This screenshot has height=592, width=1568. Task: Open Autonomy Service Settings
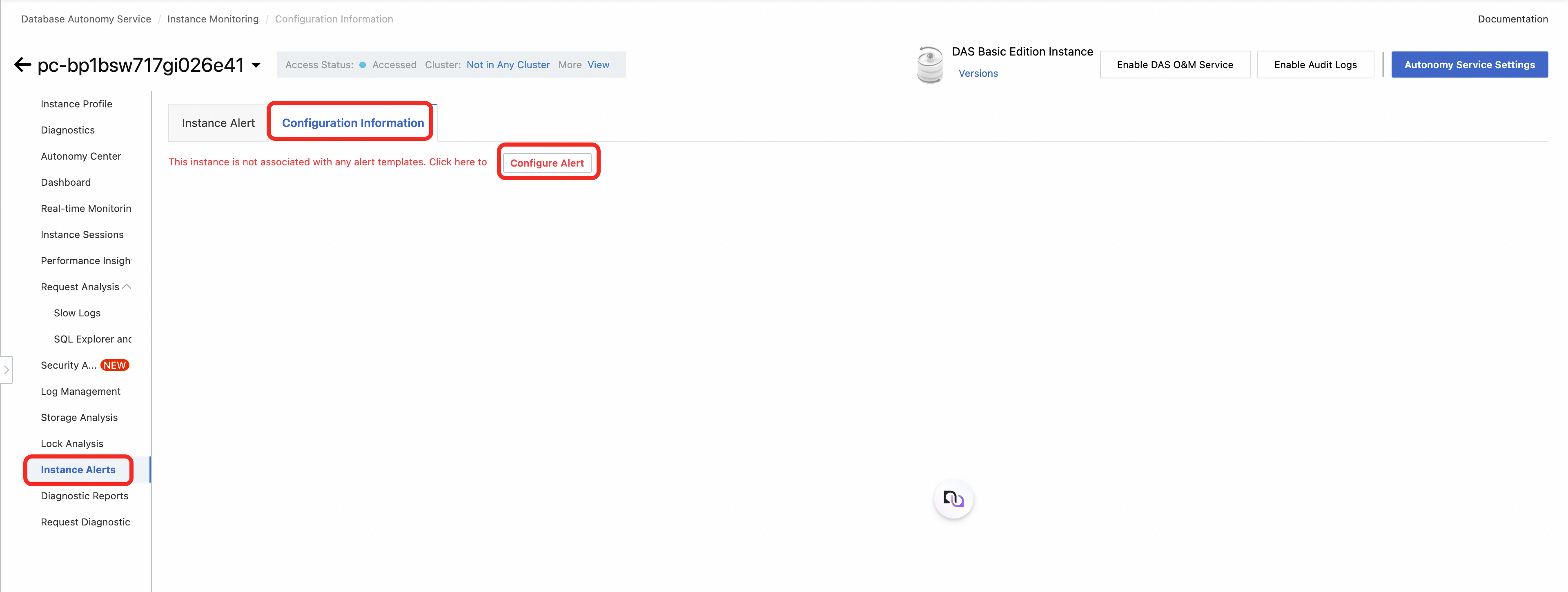point(1470,65)
